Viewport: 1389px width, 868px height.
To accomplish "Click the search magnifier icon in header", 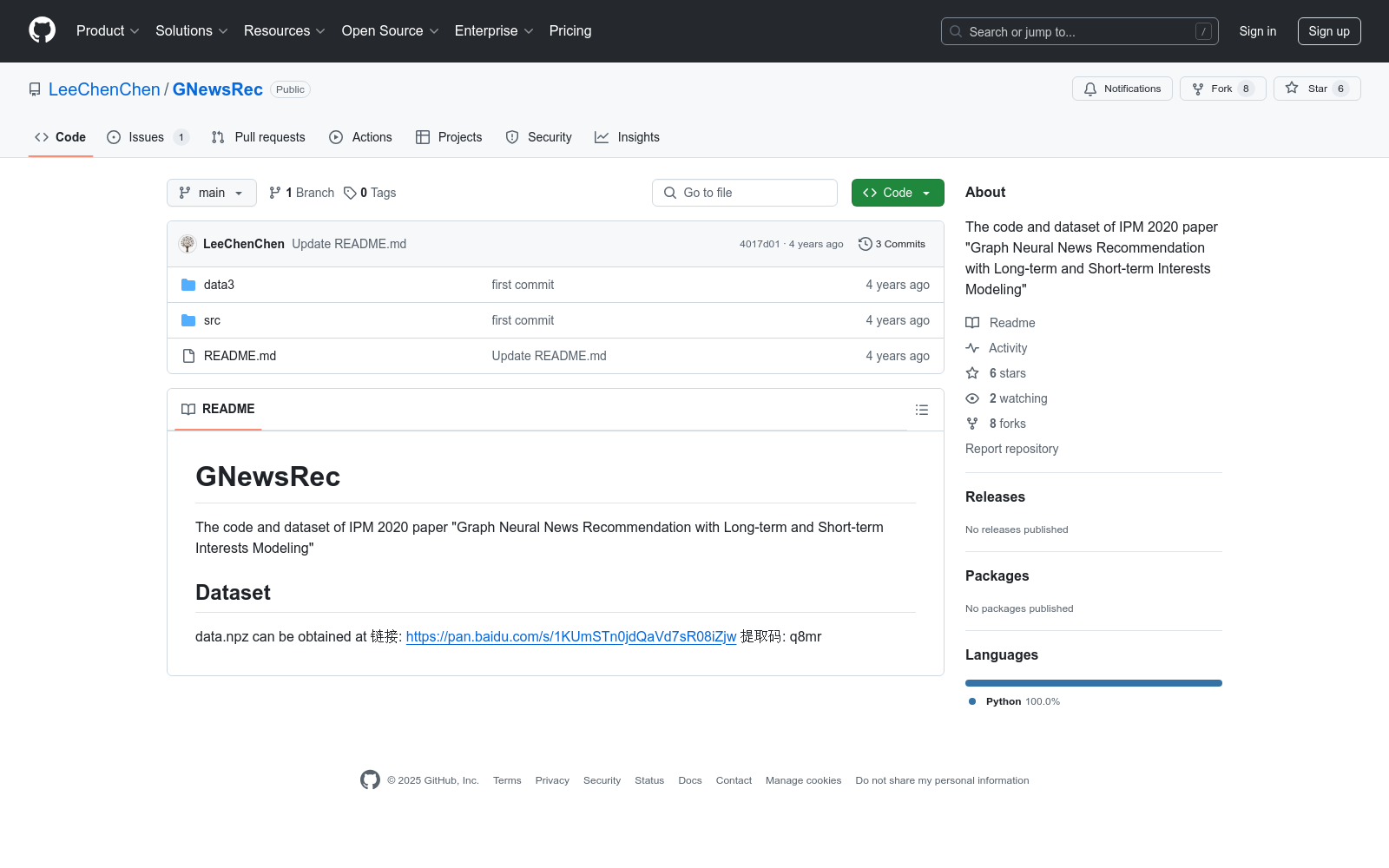I will tap(956, 31).
